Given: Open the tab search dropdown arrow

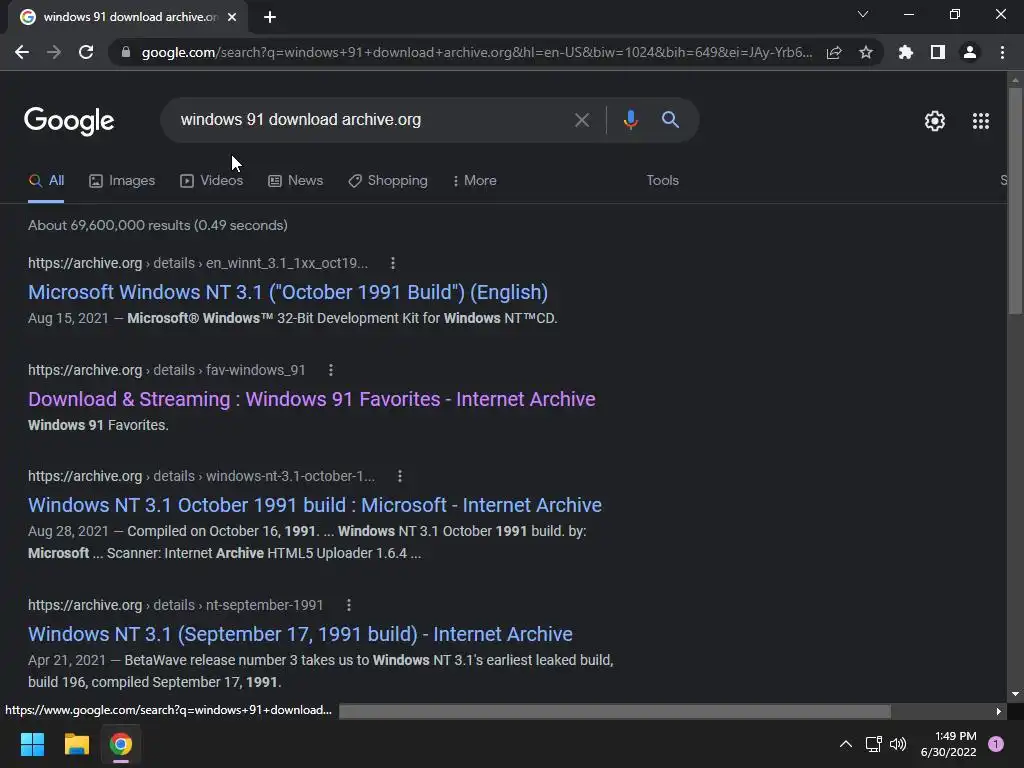Looking at the screenshot, I should coord(863,14).
